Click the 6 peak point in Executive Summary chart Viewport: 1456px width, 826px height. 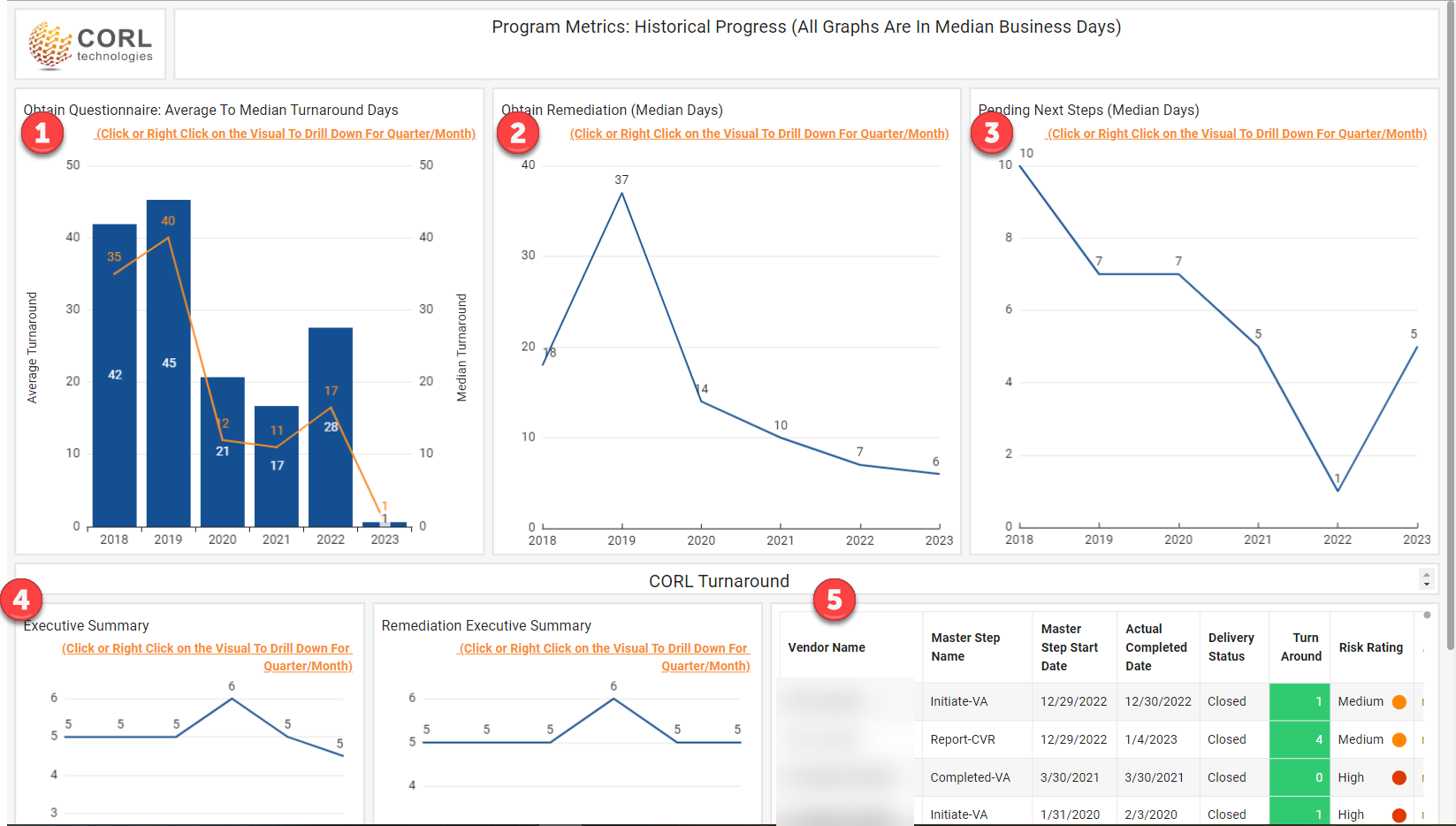click(232, 699)
